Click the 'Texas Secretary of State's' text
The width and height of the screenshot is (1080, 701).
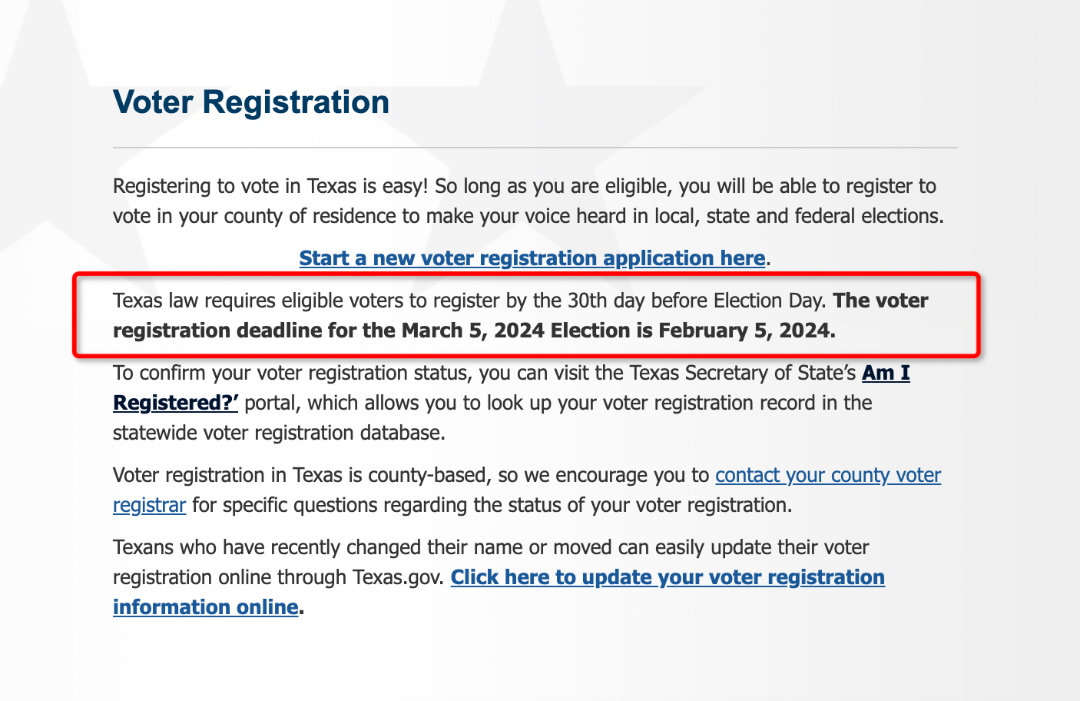tap(742, 374)
